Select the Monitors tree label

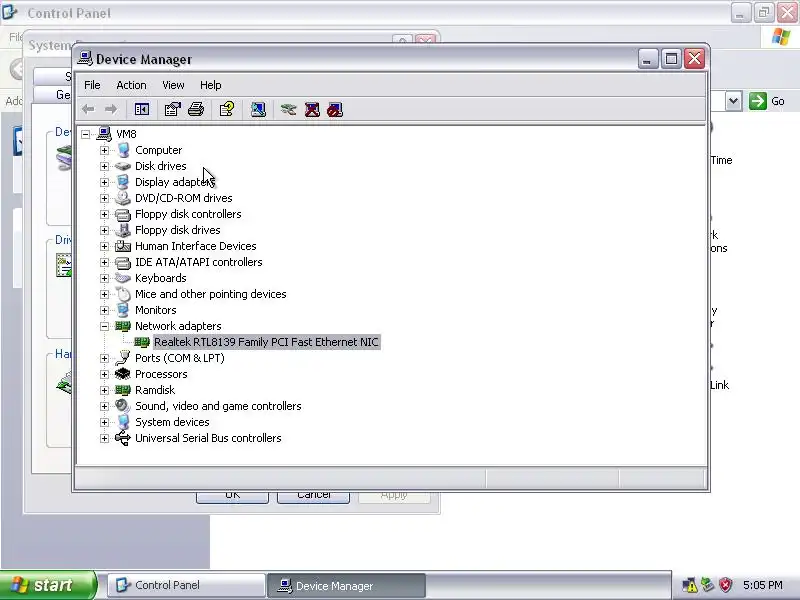pyautogui.click(x=156, y=310)
